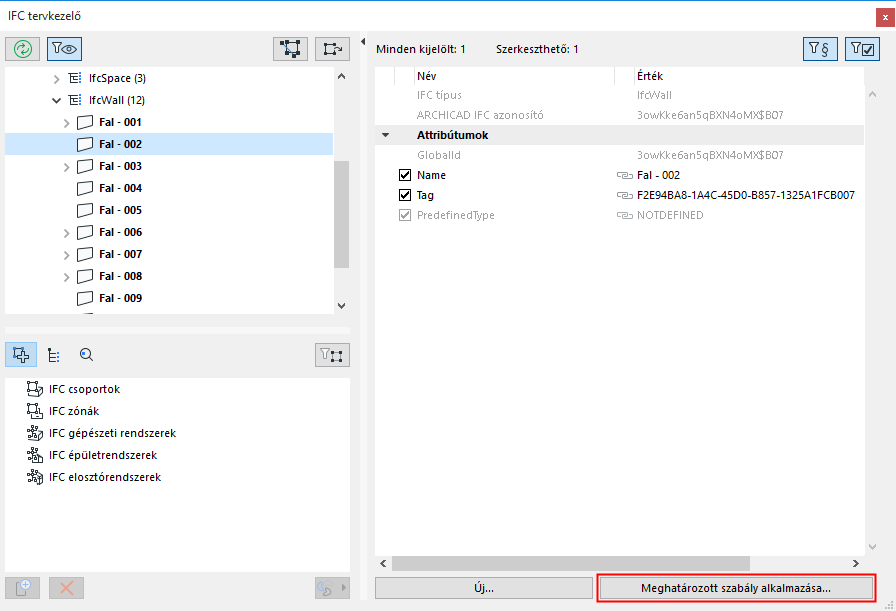Image resolution: width=896 pixels, height=611 pixels.
Task: Select IFC csoportok in the list
Action: tap(85, 389)
